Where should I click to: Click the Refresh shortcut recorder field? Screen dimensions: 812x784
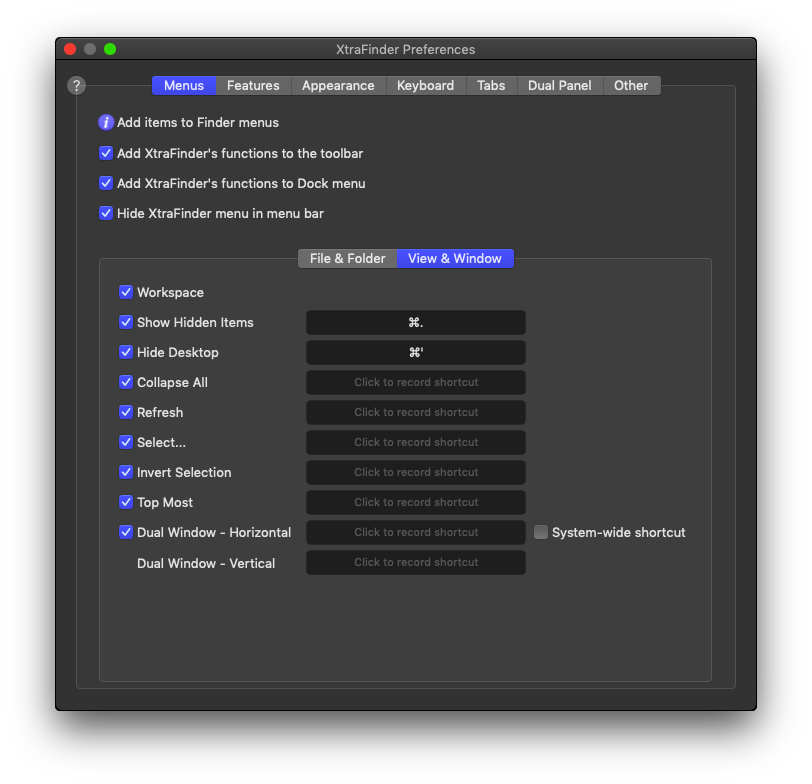416,413
